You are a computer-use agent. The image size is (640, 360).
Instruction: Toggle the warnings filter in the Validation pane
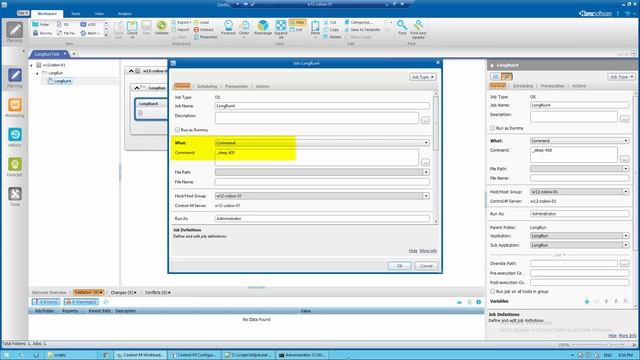(81, 302)
